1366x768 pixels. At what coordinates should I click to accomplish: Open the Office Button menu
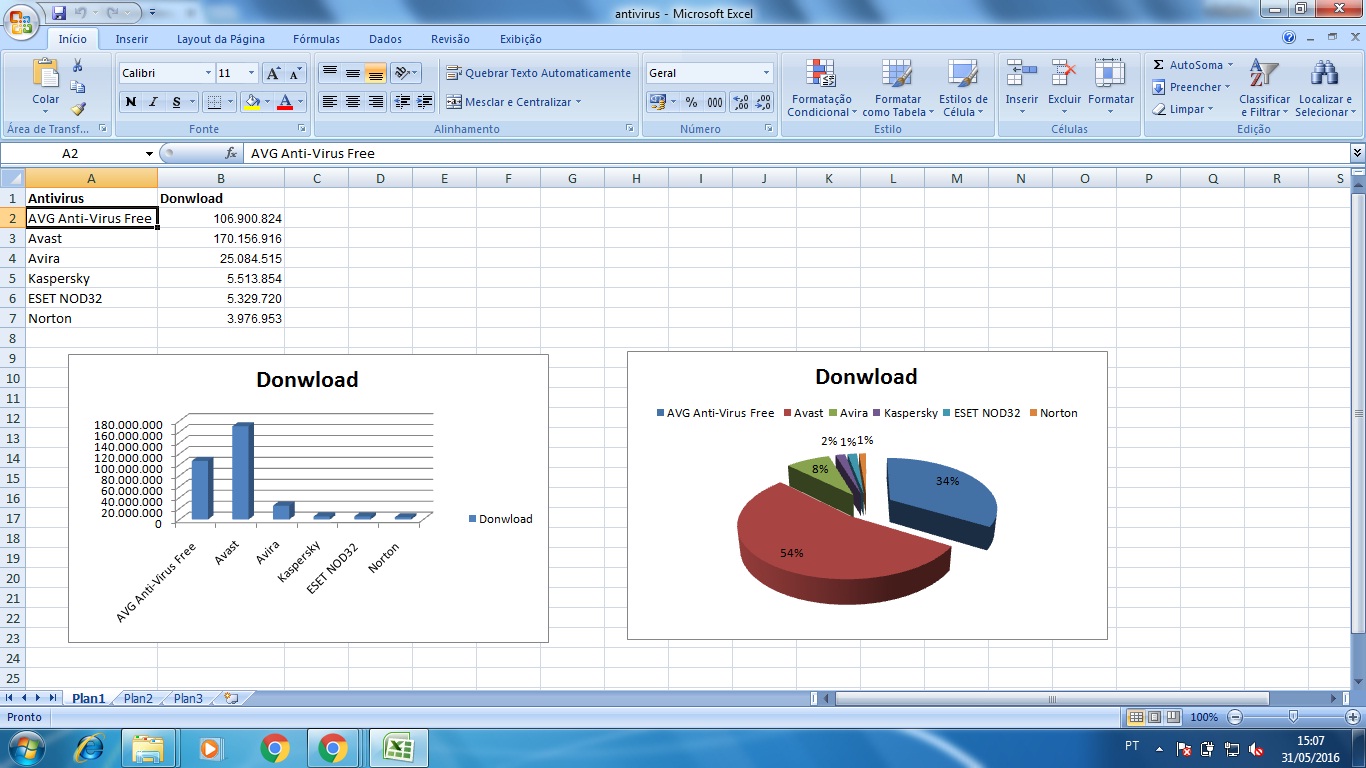[x=20, y=20]
